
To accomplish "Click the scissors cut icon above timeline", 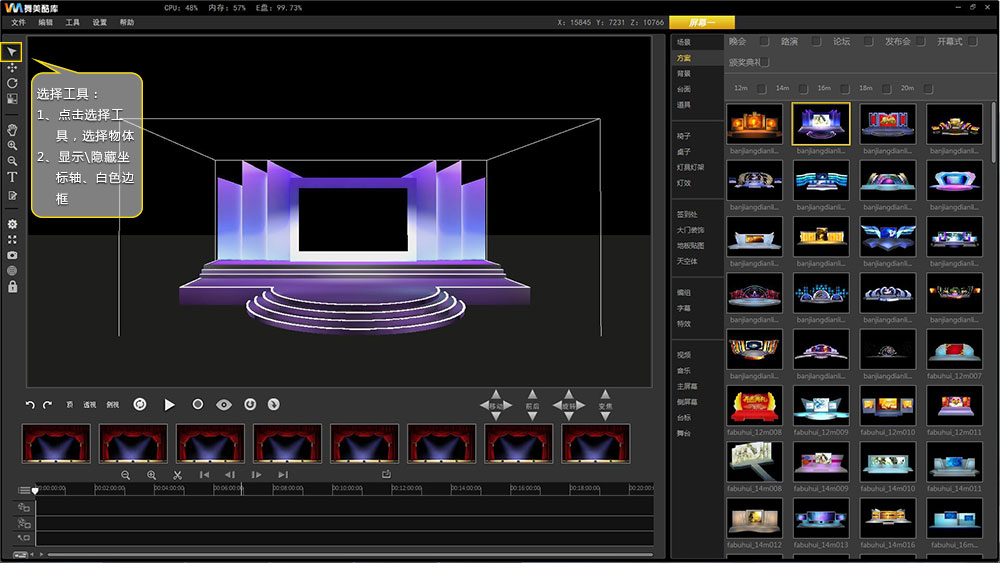I will click(x=177, y=475).
